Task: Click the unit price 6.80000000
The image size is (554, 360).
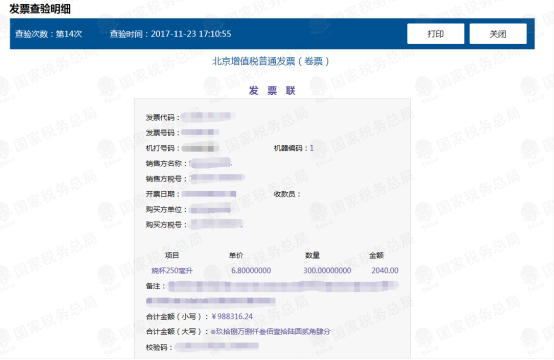Action: [x=251, y=271]
